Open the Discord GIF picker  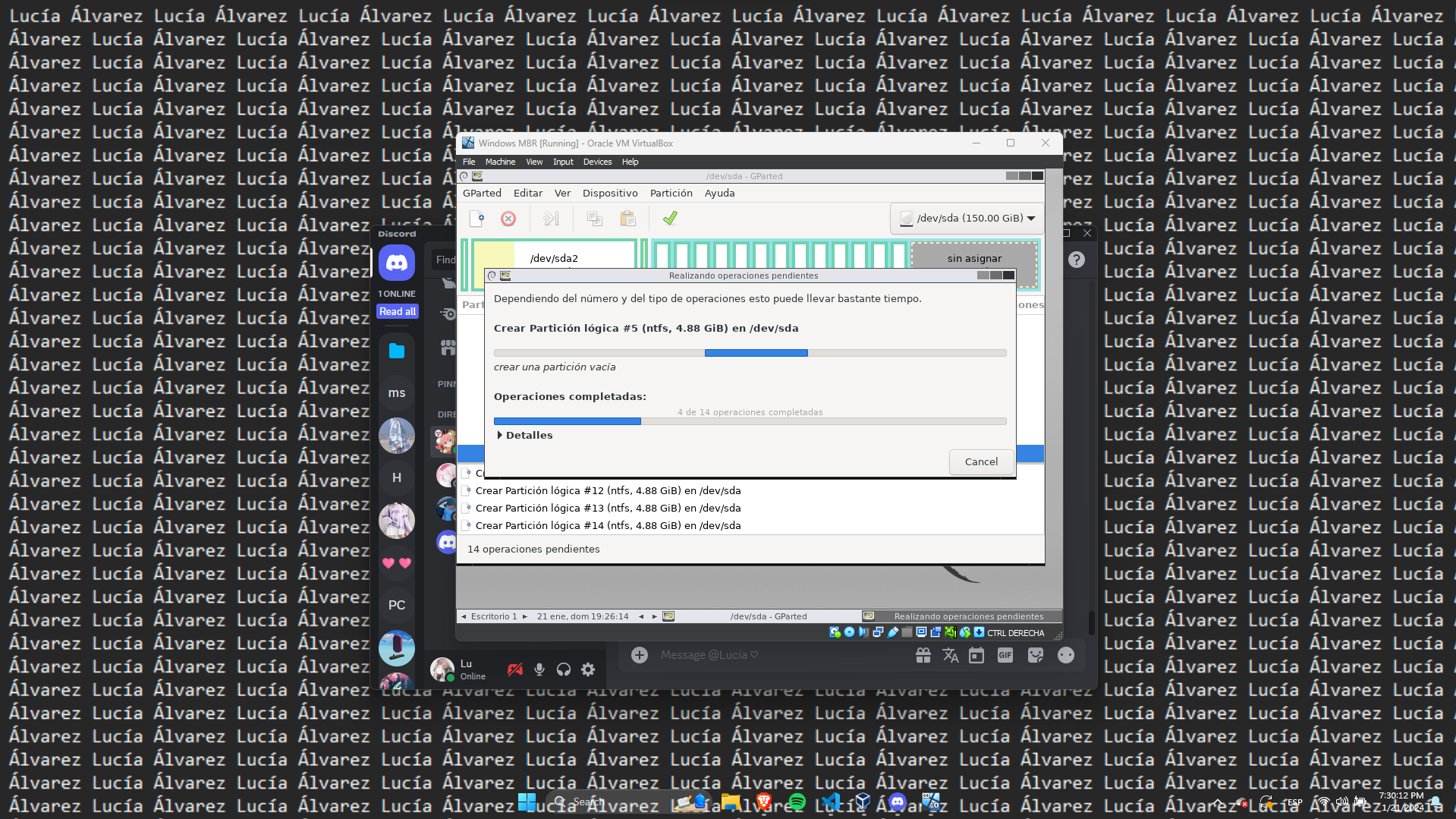[1005, 655]
